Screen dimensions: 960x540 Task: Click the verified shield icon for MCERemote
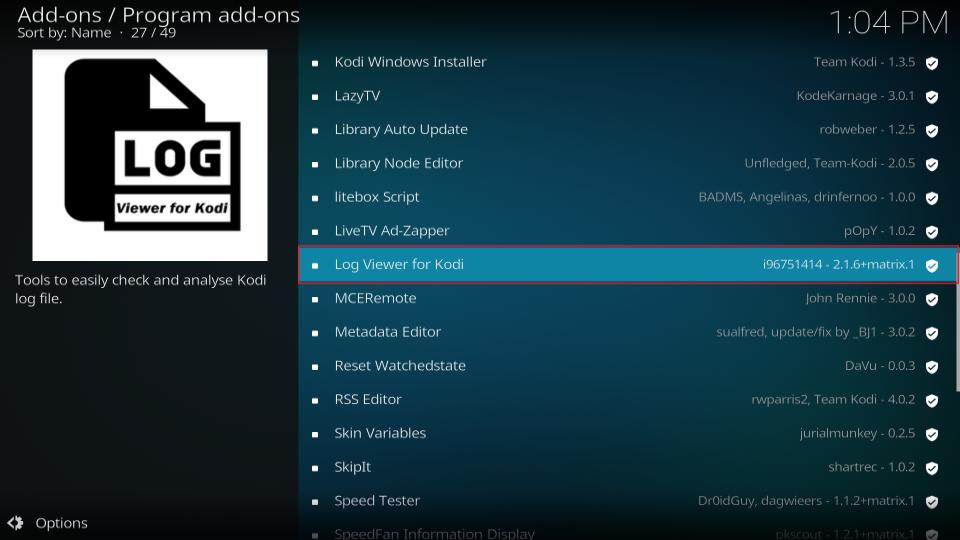[x=932, y=299]
